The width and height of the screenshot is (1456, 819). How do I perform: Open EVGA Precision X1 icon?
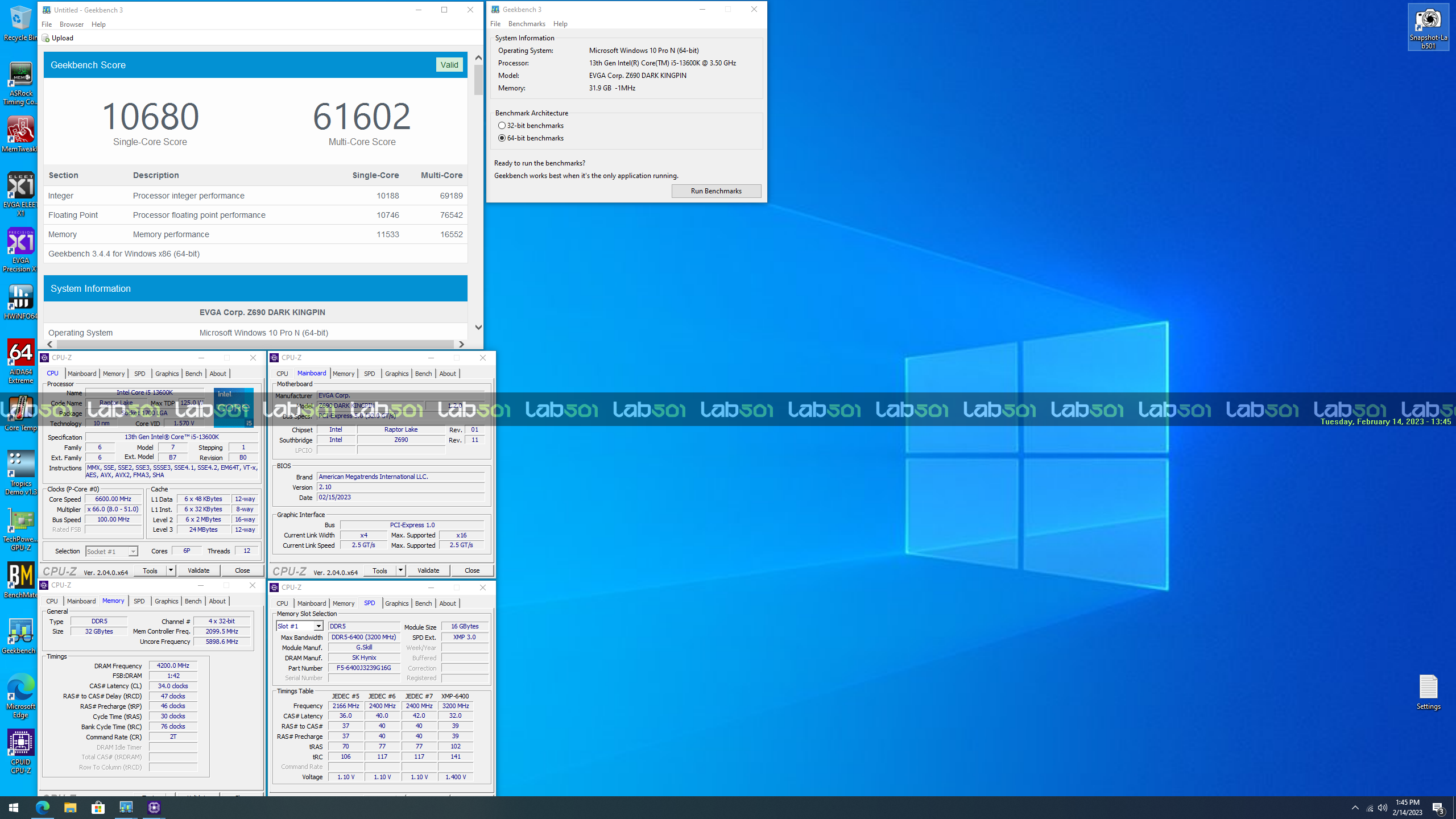click(x=20, y=250)
